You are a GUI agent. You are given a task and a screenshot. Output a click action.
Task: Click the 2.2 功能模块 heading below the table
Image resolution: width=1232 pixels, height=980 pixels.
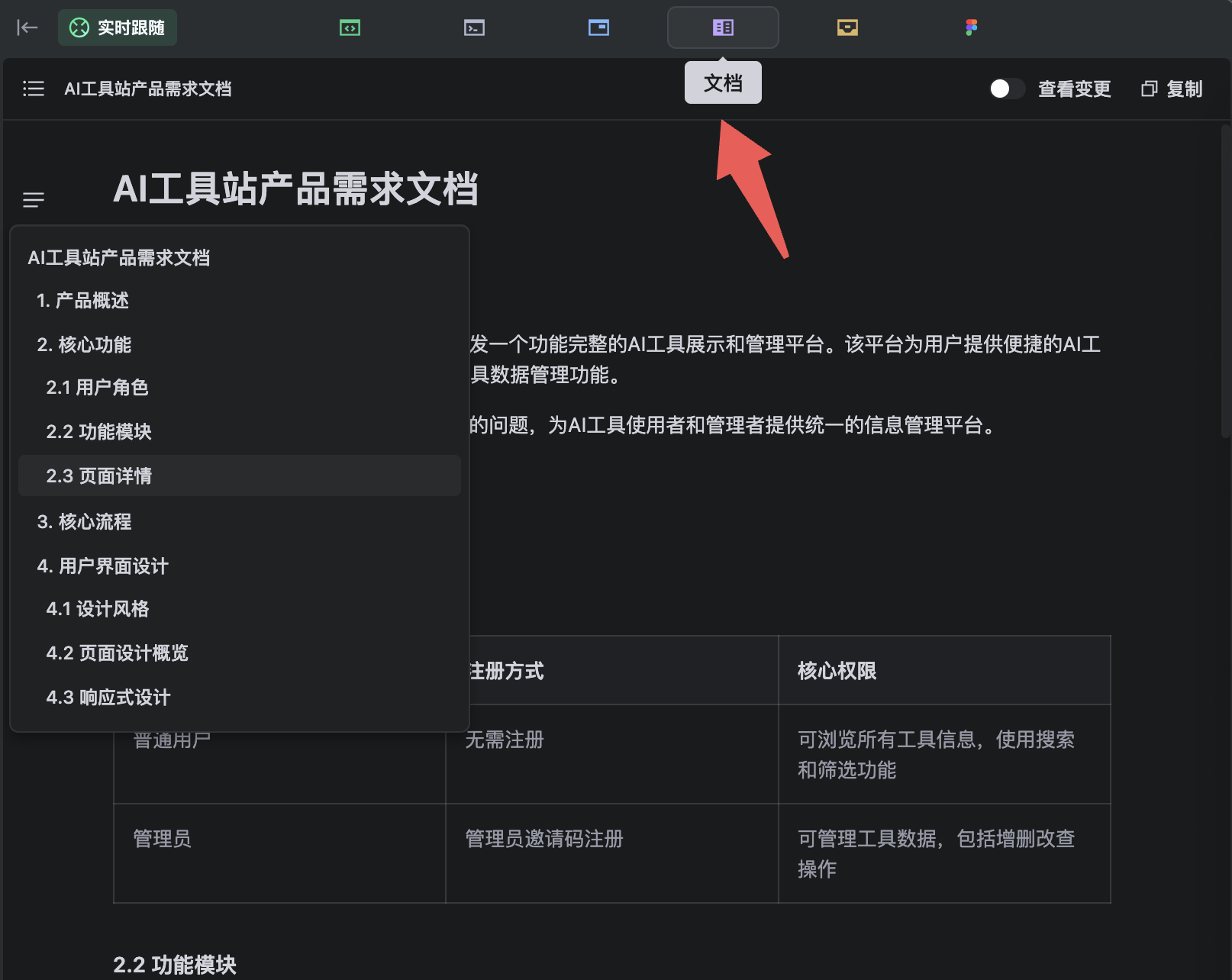click(175, 965)
